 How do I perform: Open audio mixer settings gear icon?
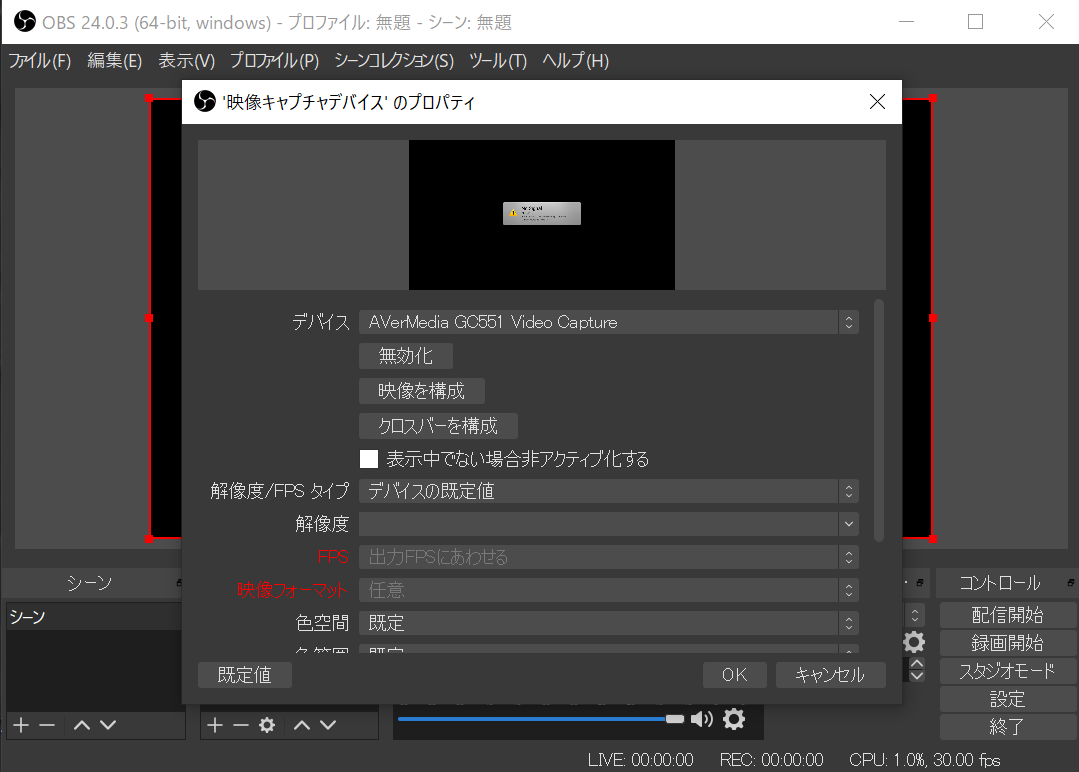(734, 719)
